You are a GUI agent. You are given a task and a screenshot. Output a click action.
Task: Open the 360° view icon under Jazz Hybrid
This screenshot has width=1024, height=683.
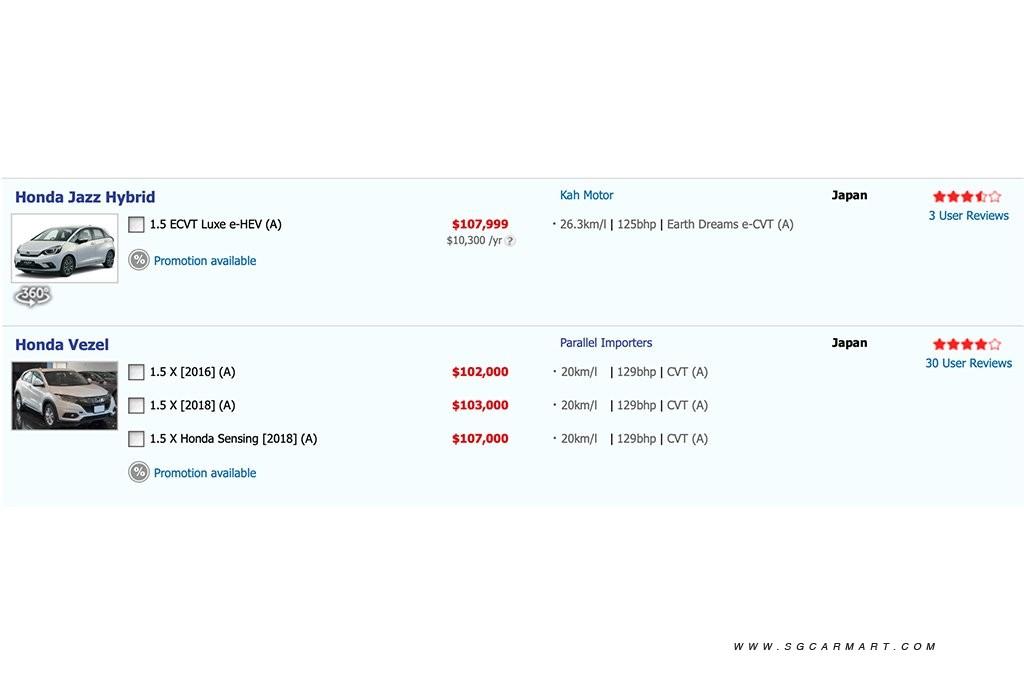(x=33, y=296)
